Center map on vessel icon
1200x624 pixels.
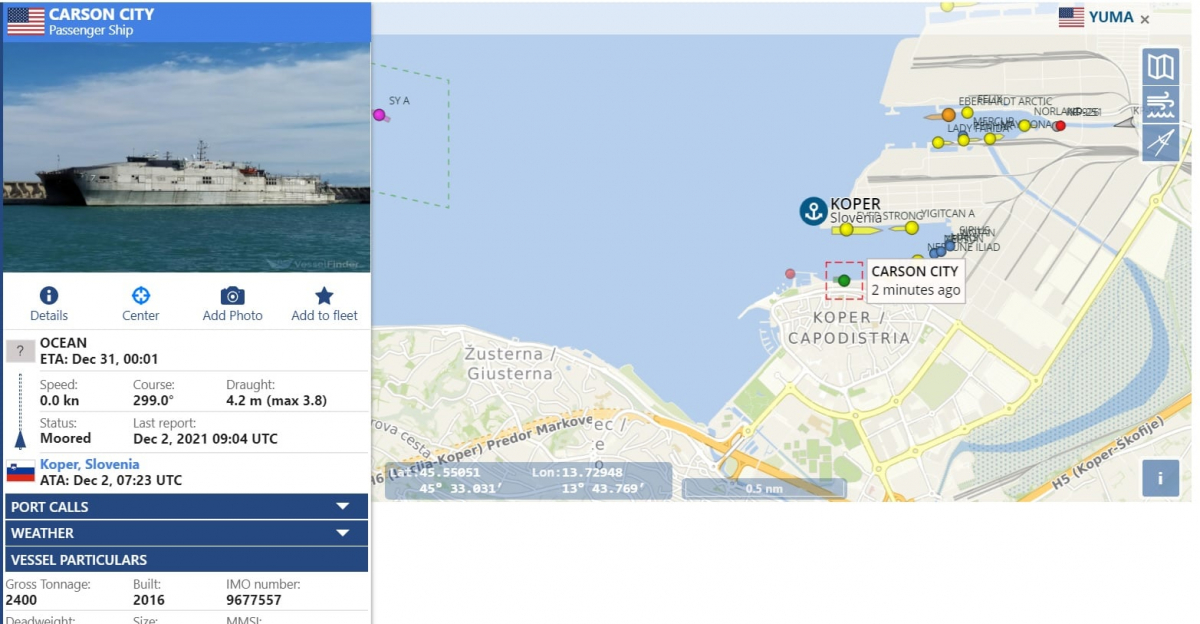[x=141, y=295]
